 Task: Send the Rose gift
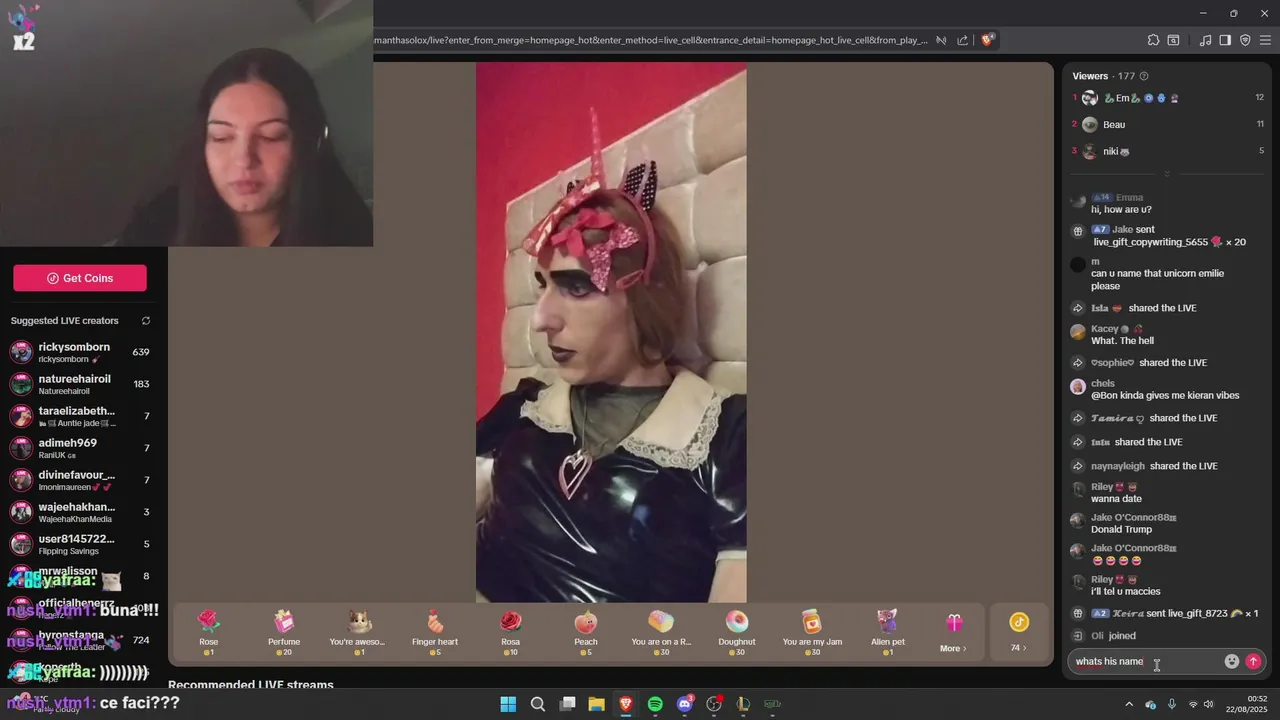208,632
